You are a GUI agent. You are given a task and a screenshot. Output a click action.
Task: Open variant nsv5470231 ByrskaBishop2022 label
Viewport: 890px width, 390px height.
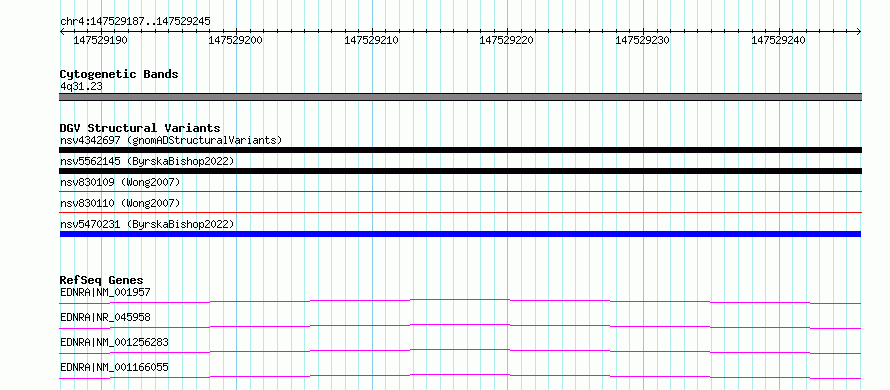(x=147, y=224)
